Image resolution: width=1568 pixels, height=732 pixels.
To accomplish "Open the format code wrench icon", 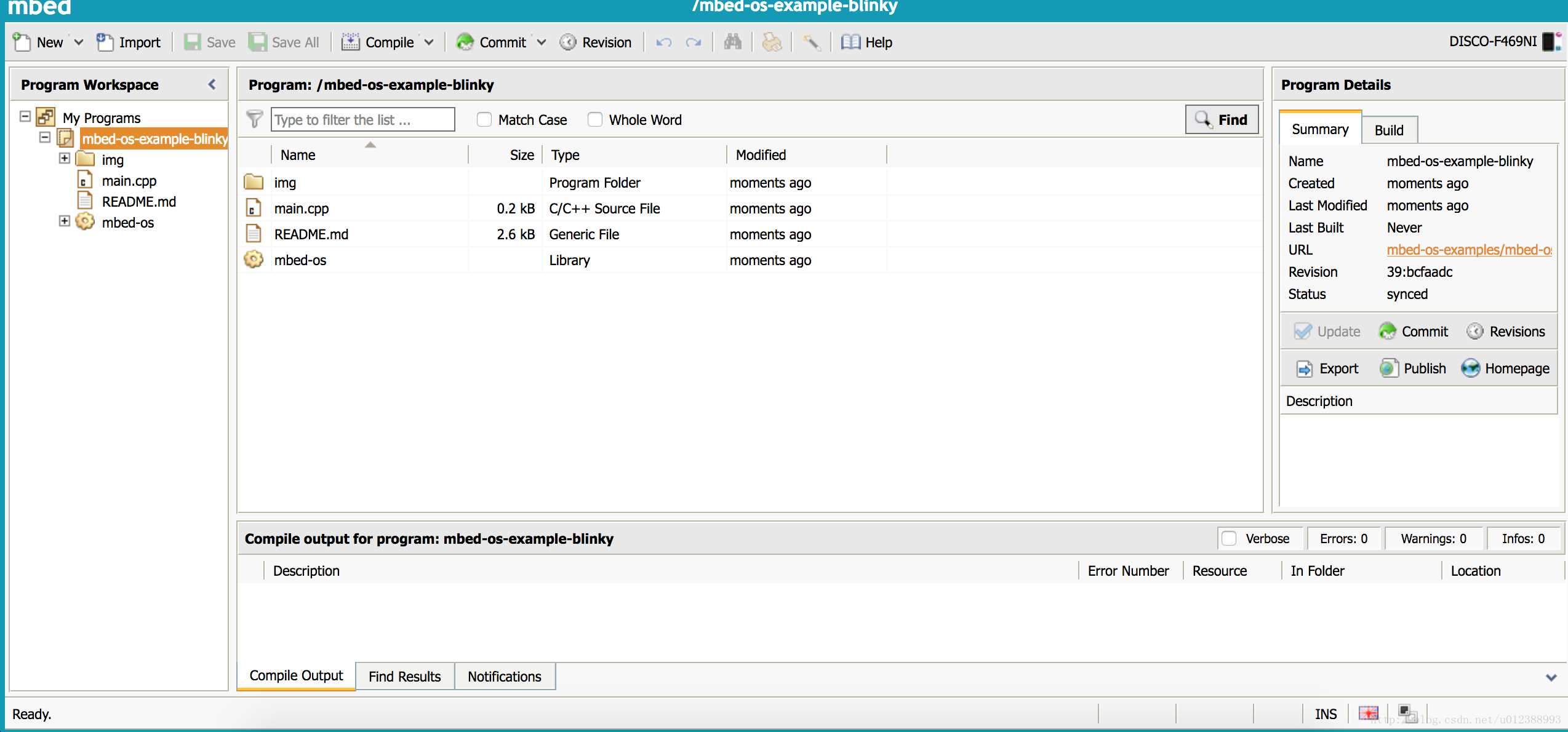I will [x=811, y=42].
